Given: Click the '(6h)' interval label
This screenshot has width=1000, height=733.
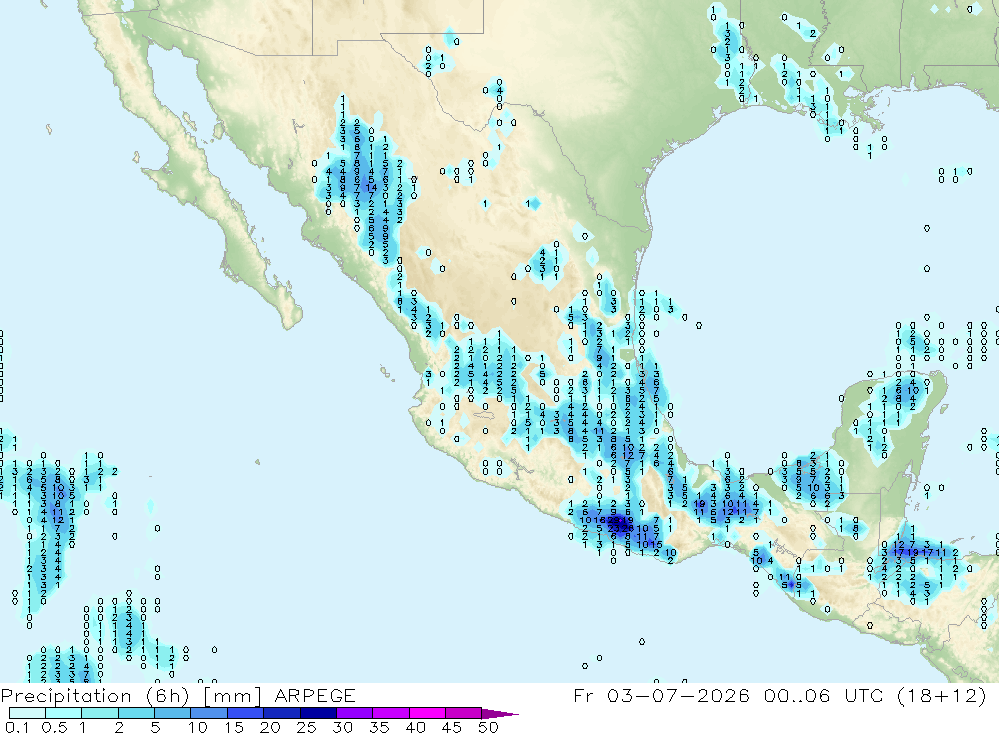Looking at the screenshot, I should (x=166, y=695).
